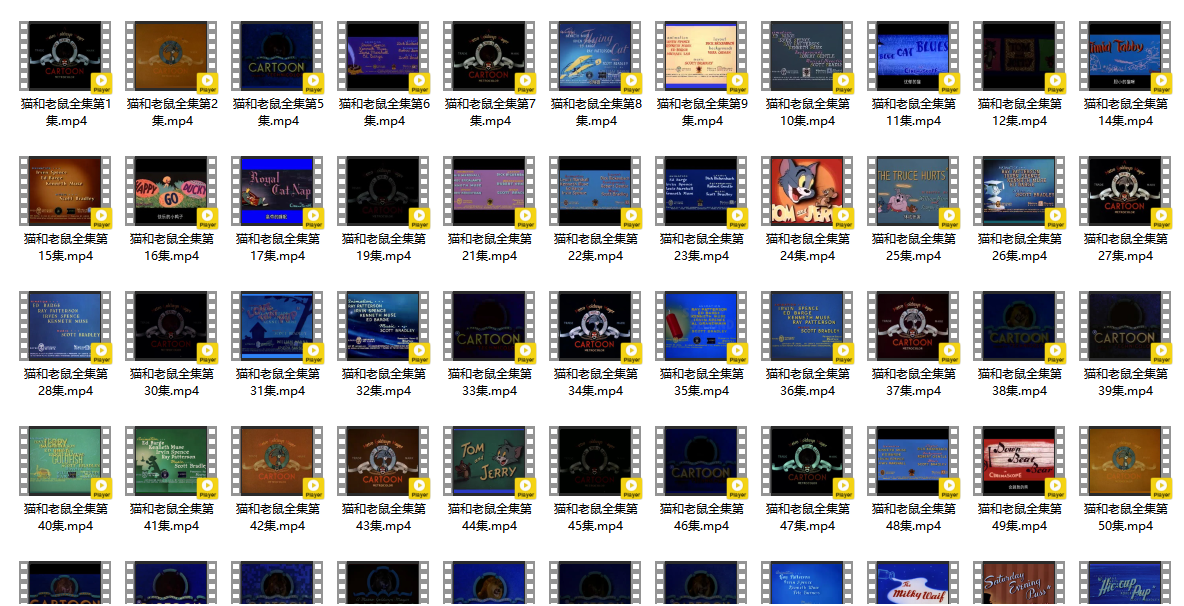Click file name 猫和老鼠全集第15集.mp4
The width and height of the screenshot is (1184, 606).
[x=66, y=247]
